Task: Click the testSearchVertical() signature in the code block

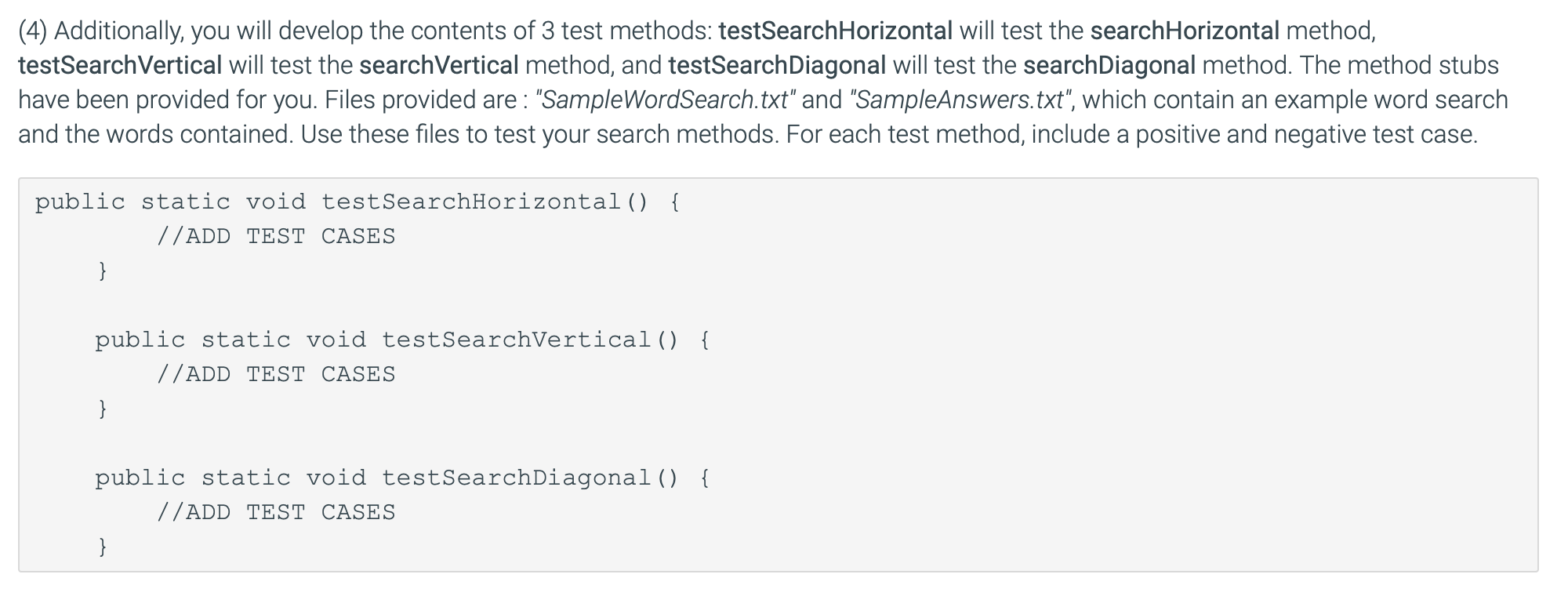Action: pyautogui.click(x=529, y=340)
